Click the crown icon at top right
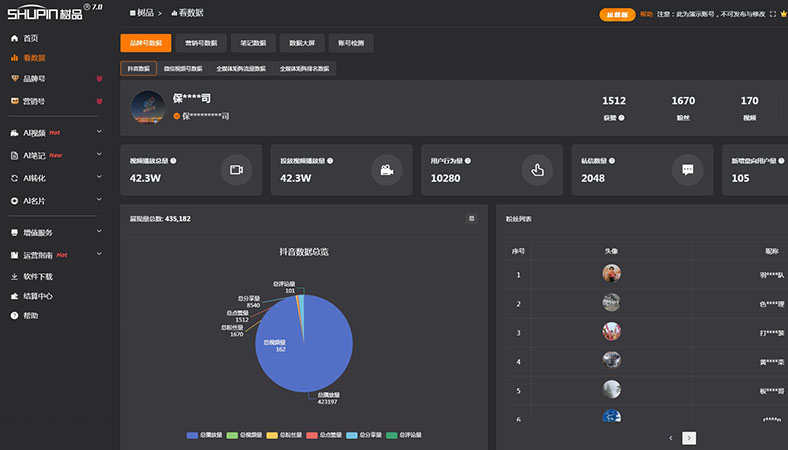Viewport: 788px width, 450px height. [783, 14]
